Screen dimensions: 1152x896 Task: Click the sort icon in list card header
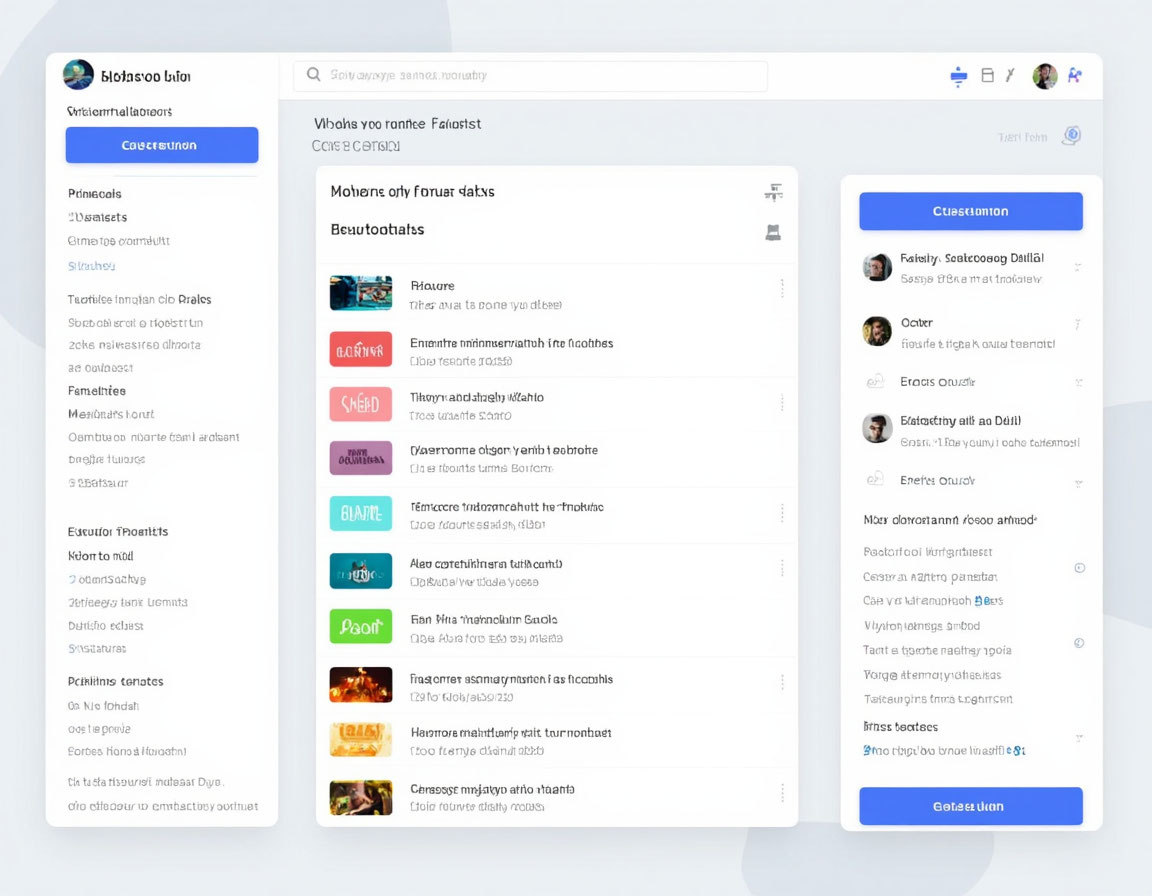[773, 192]
